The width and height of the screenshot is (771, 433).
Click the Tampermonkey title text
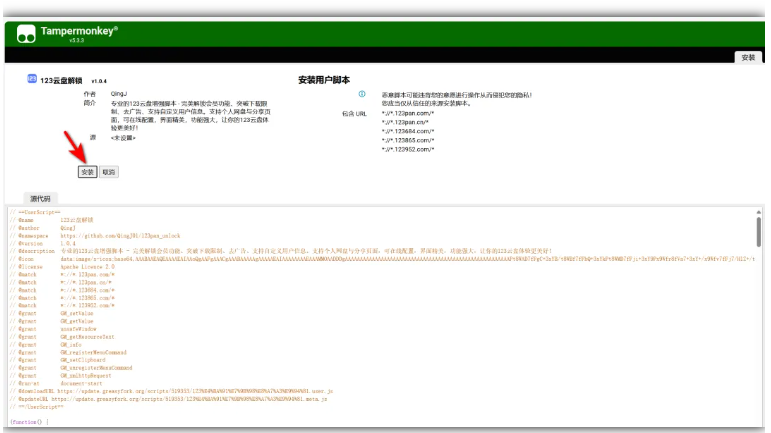(79, 31)
